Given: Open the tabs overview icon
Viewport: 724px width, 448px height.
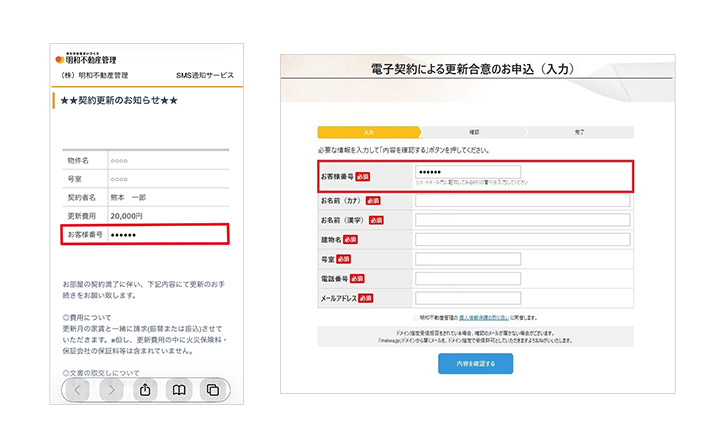Looking at the screenshot, I should (x=212, y=389).
